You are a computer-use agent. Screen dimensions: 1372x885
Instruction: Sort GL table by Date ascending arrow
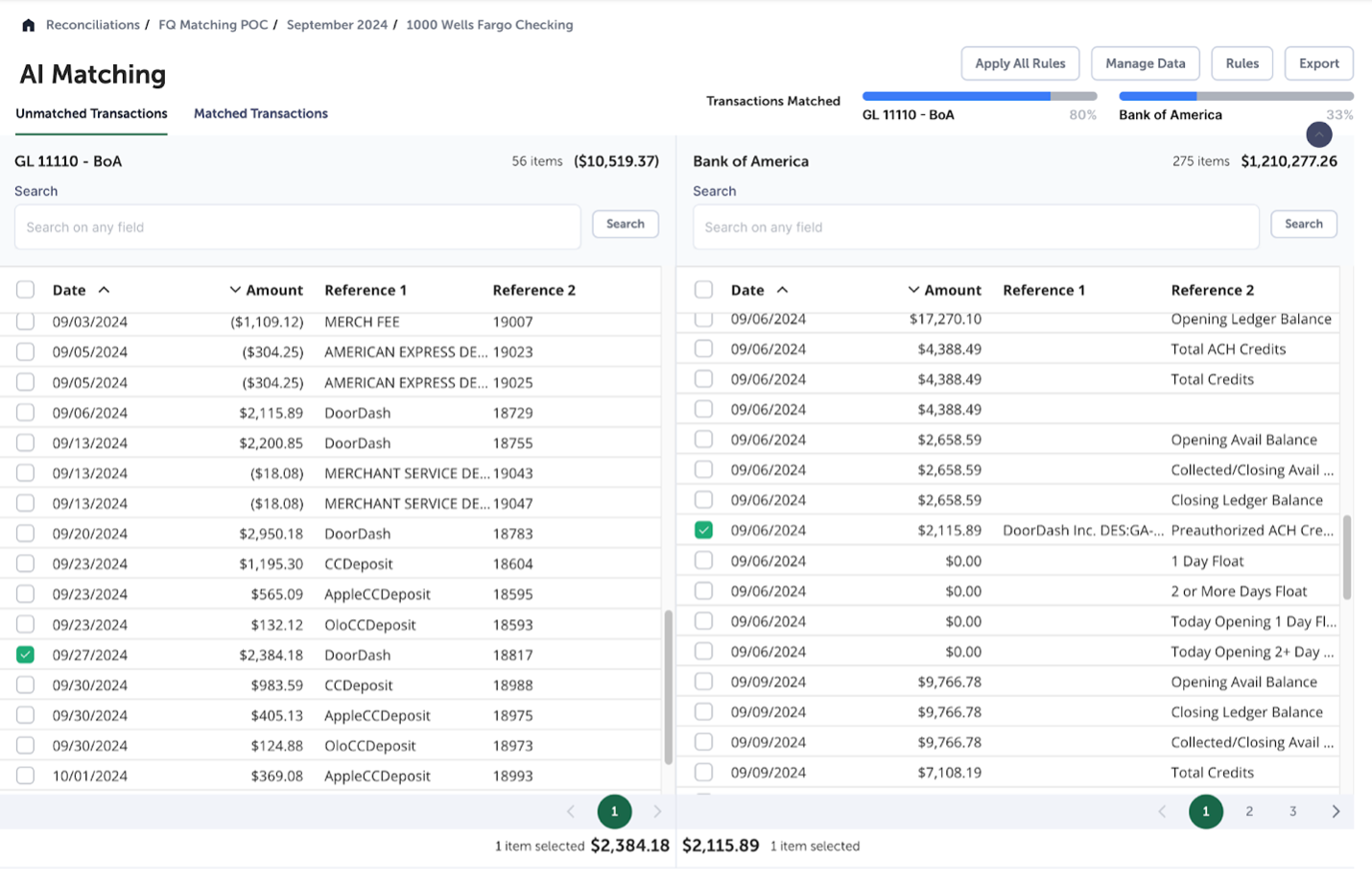click(104, 290)
